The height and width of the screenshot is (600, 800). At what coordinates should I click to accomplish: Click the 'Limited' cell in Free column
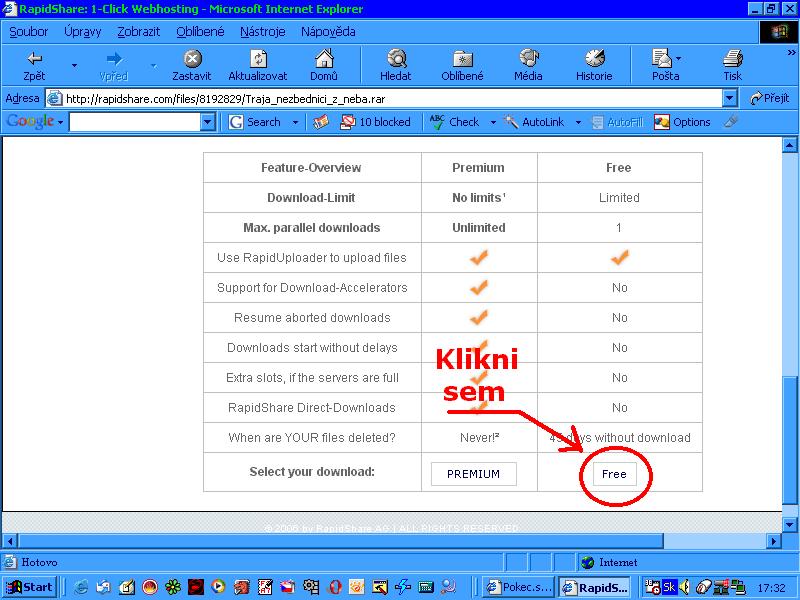tap(619, 197)
